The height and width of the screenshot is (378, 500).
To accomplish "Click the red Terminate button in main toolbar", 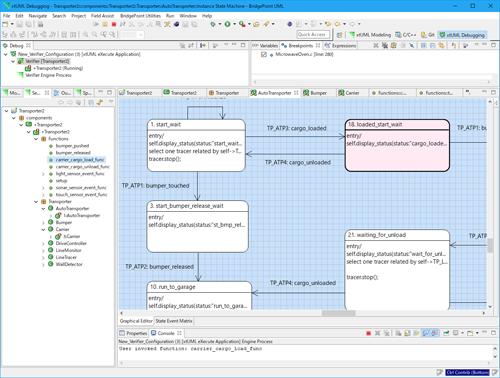I will 114,24.
